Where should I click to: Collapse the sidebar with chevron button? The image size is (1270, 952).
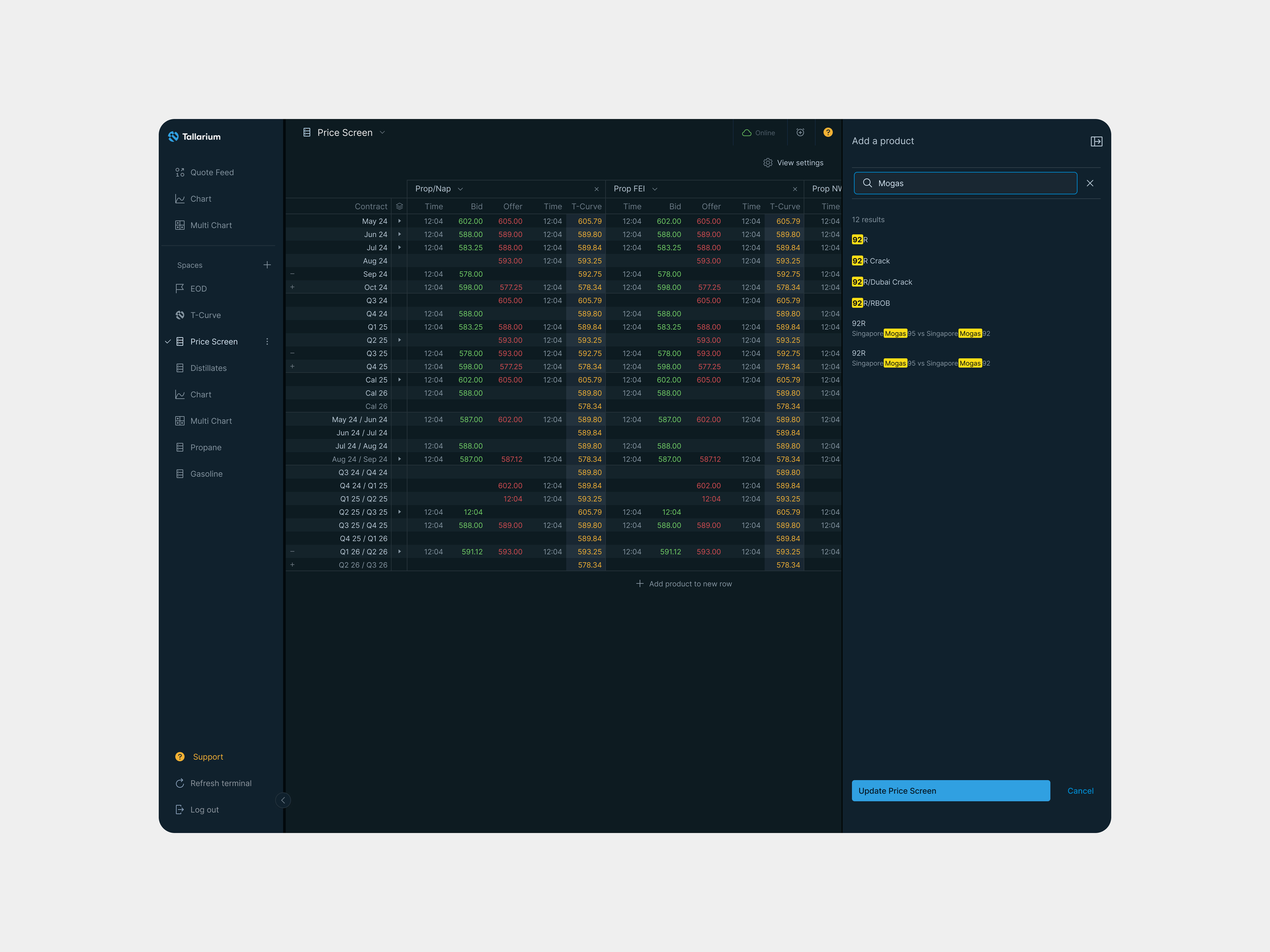pyautogui.click(x=283, y=800)
